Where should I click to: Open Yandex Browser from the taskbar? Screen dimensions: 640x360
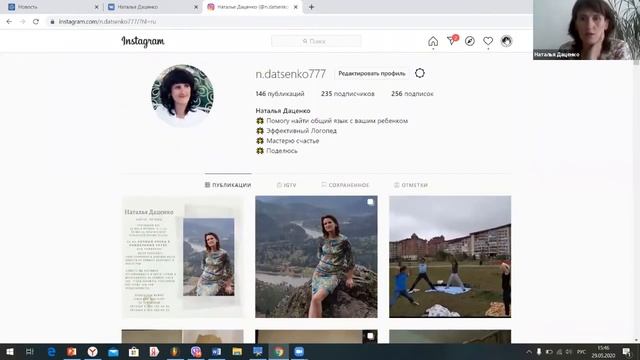click(93, 351)
